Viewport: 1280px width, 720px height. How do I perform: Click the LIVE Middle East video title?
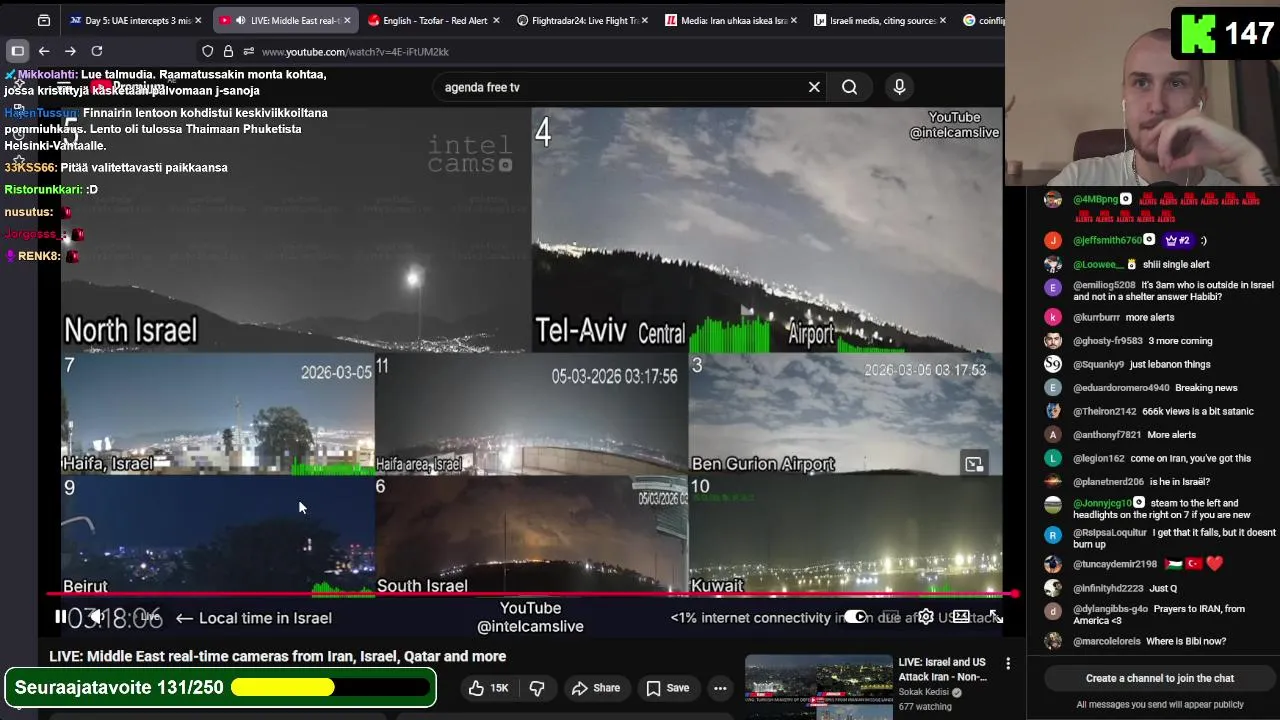coord(278,656)
